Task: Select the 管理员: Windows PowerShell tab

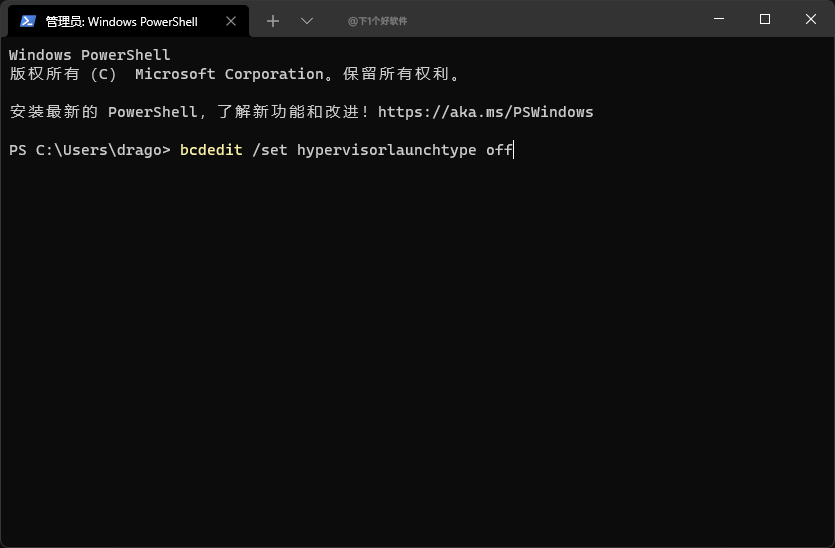Action: 121,21
